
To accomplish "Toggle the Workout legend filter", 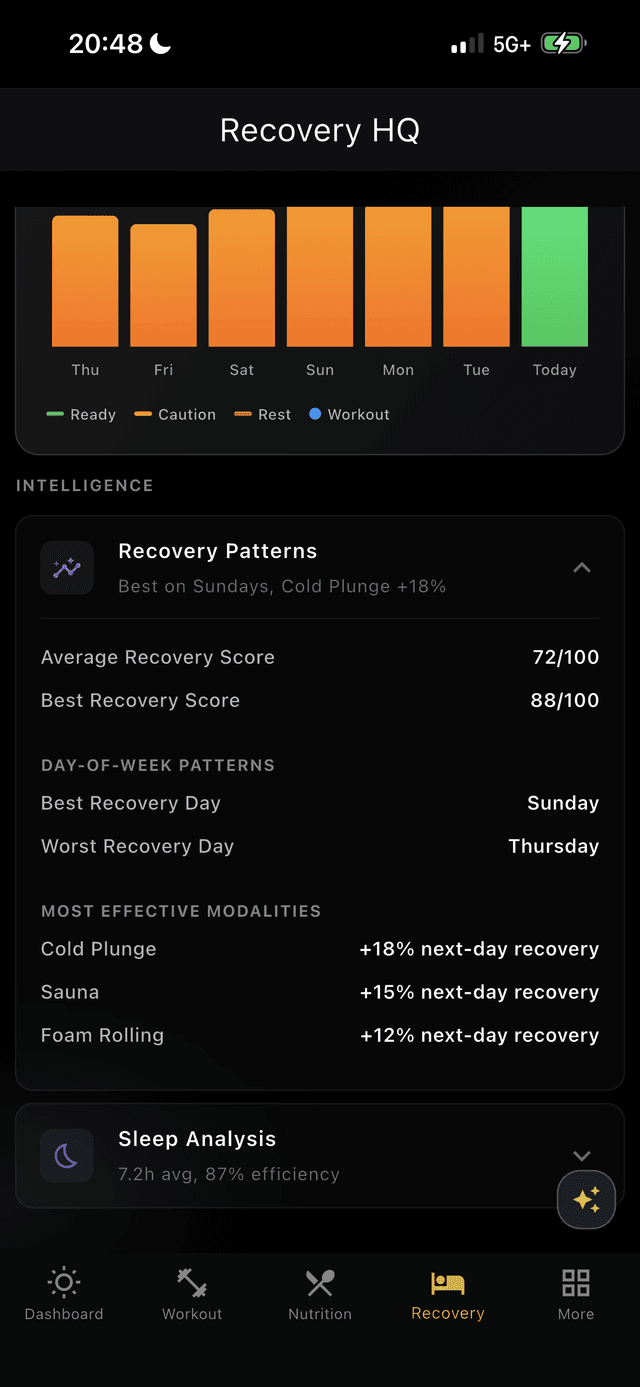I will click(348, 414).
